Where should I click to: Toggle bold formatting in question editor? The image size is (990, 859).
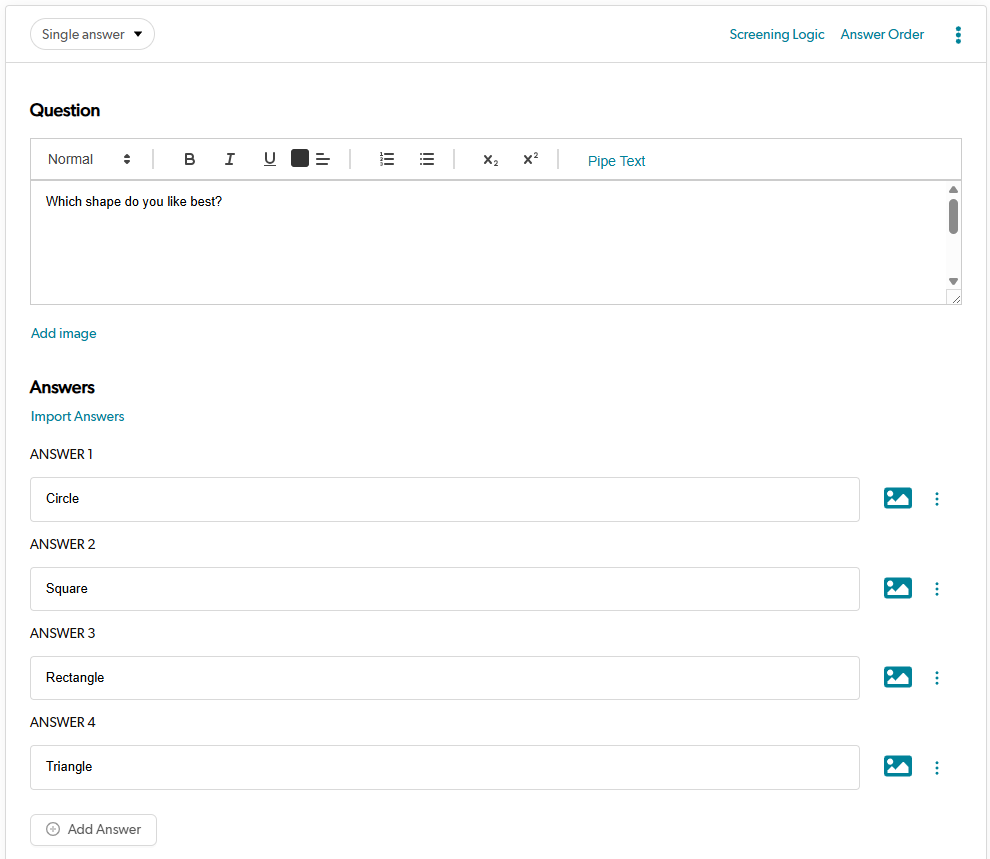pos(190,159)
